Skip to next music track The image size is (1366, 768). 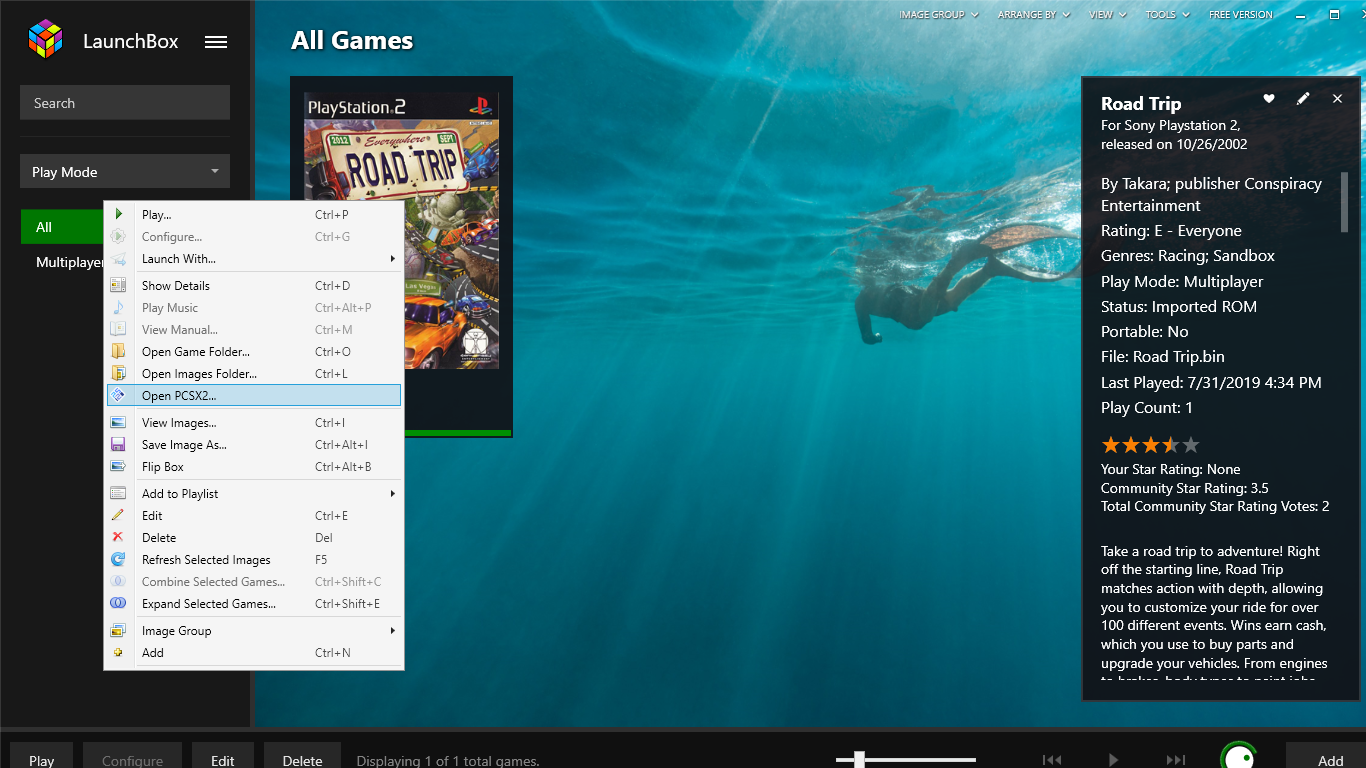point(1176,760)
